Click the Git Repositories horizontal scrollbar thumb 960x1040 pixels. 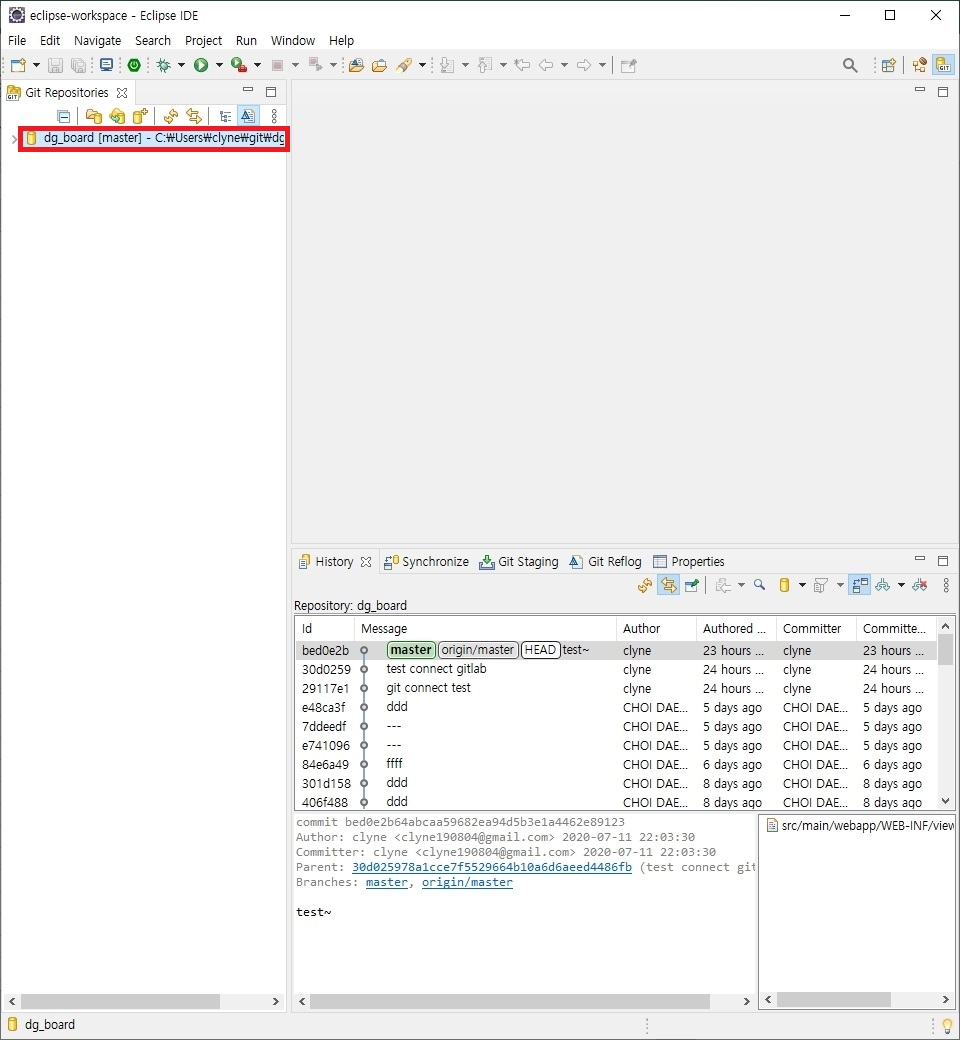tap(120, 1002)
